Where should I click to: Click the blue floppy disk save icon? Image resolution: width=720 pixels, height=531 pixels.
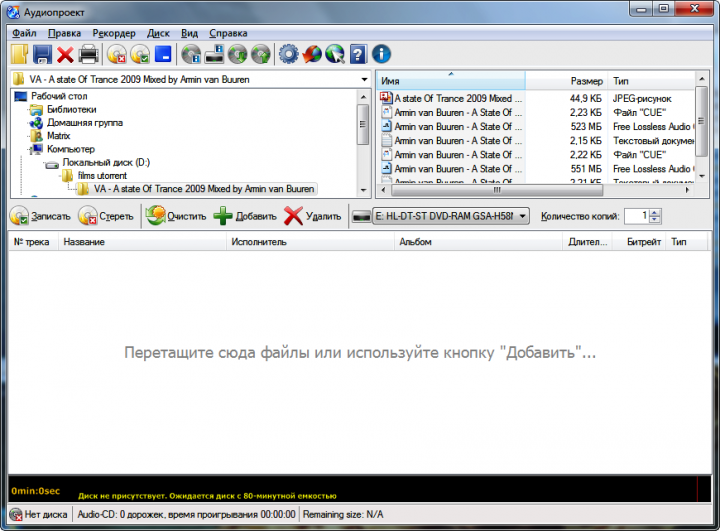[43, 54]
